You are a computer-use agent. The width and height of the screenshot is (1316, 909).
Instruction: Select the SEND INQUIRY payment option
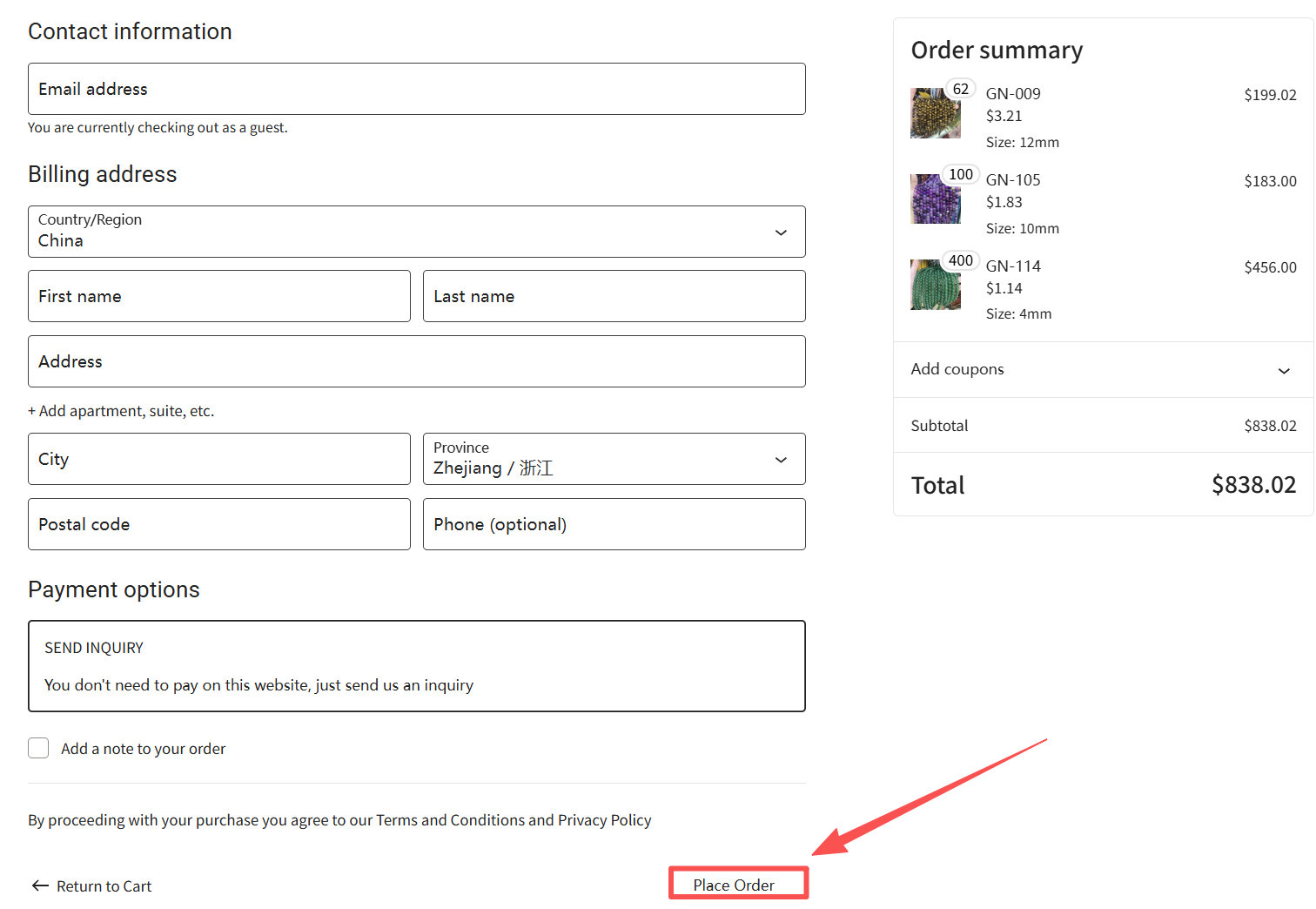pyautogui.click(x=416, y=666)
